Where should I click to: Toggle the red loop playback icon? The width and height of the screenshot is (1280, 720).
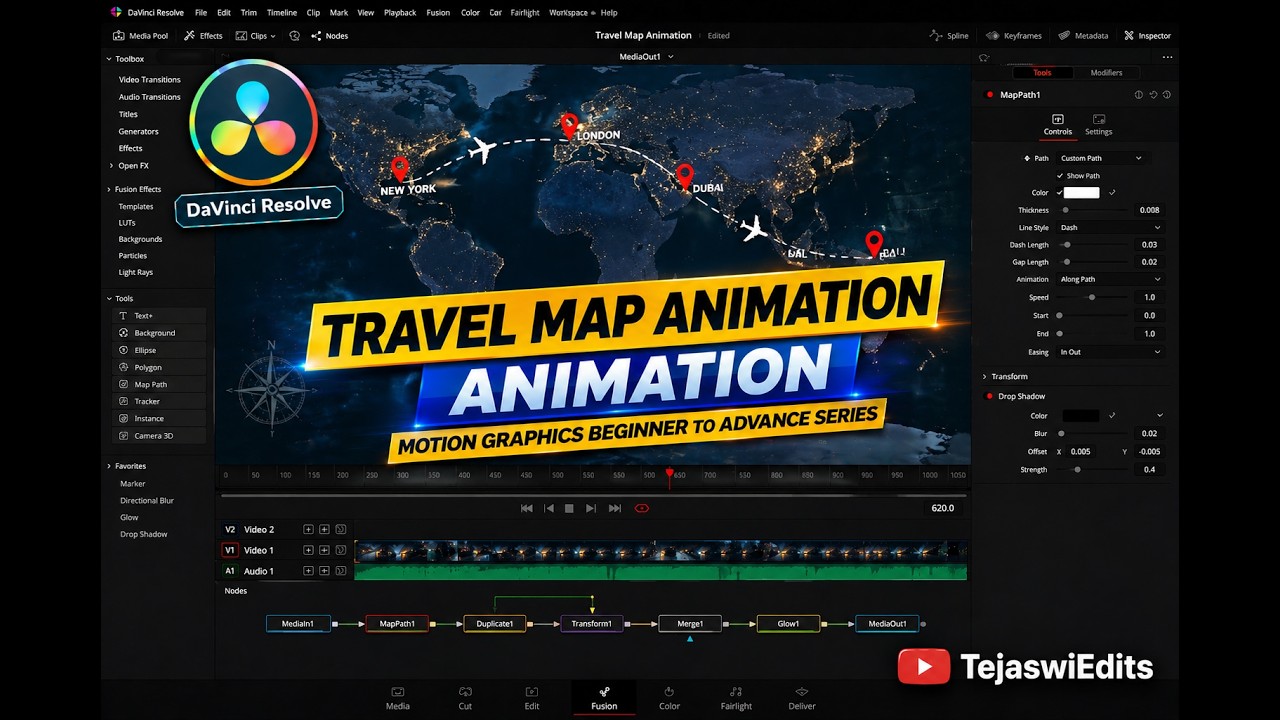(642, 508)
